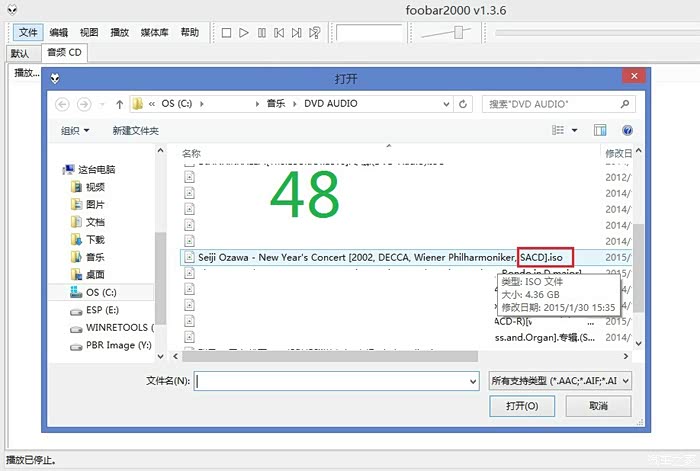Click the 打开(O) button
700x471 pixels.
(x=522, y=406)
